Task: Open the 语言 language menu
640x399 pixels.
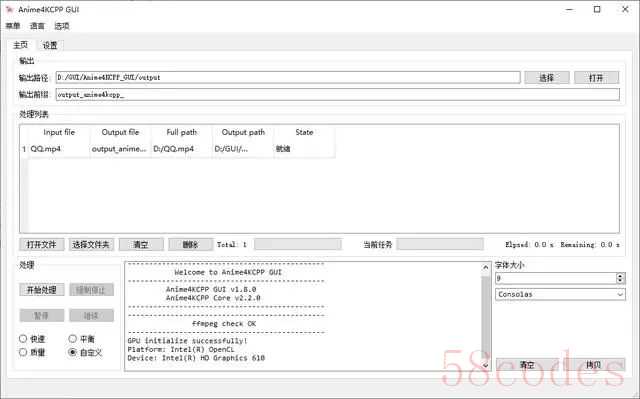Action: pyautogui.click(x=37, y=26)
